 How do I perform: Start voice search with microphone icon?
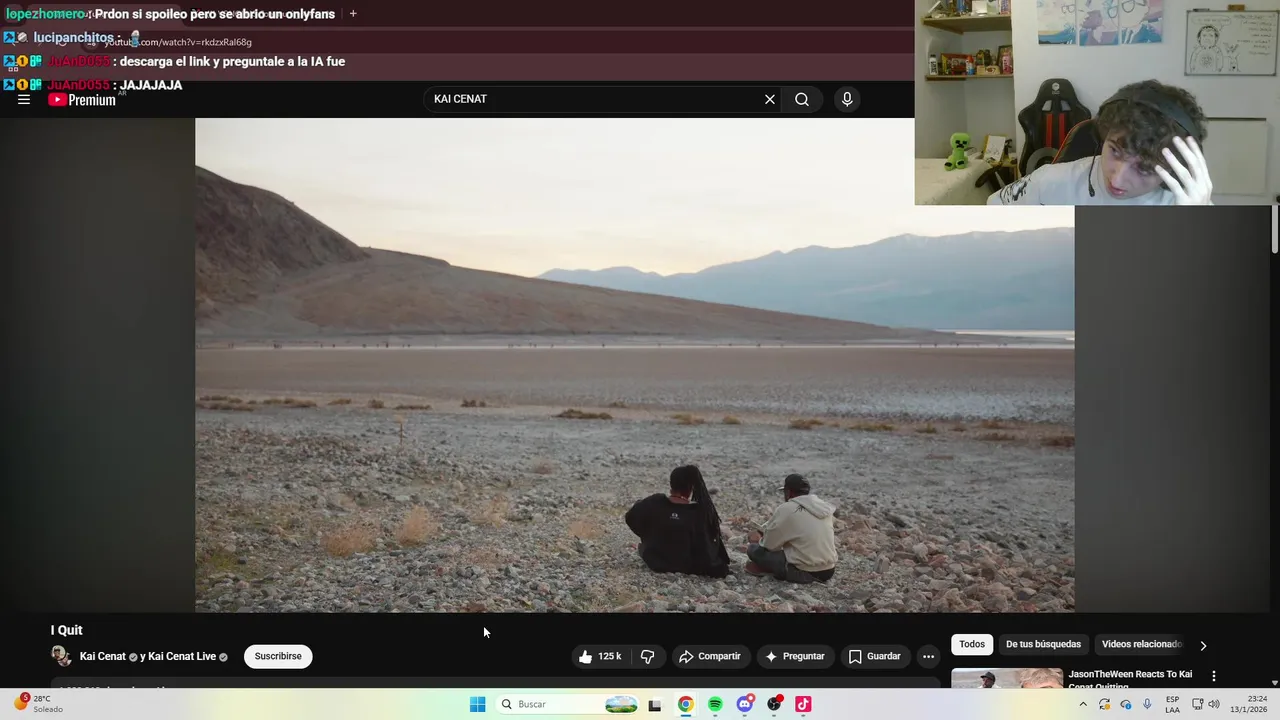coord(847,99)
